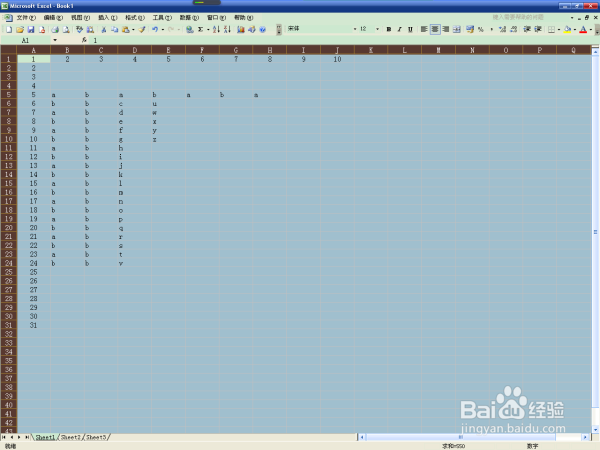
Task: Cut selection with the scissors icon
Action: 103,29
